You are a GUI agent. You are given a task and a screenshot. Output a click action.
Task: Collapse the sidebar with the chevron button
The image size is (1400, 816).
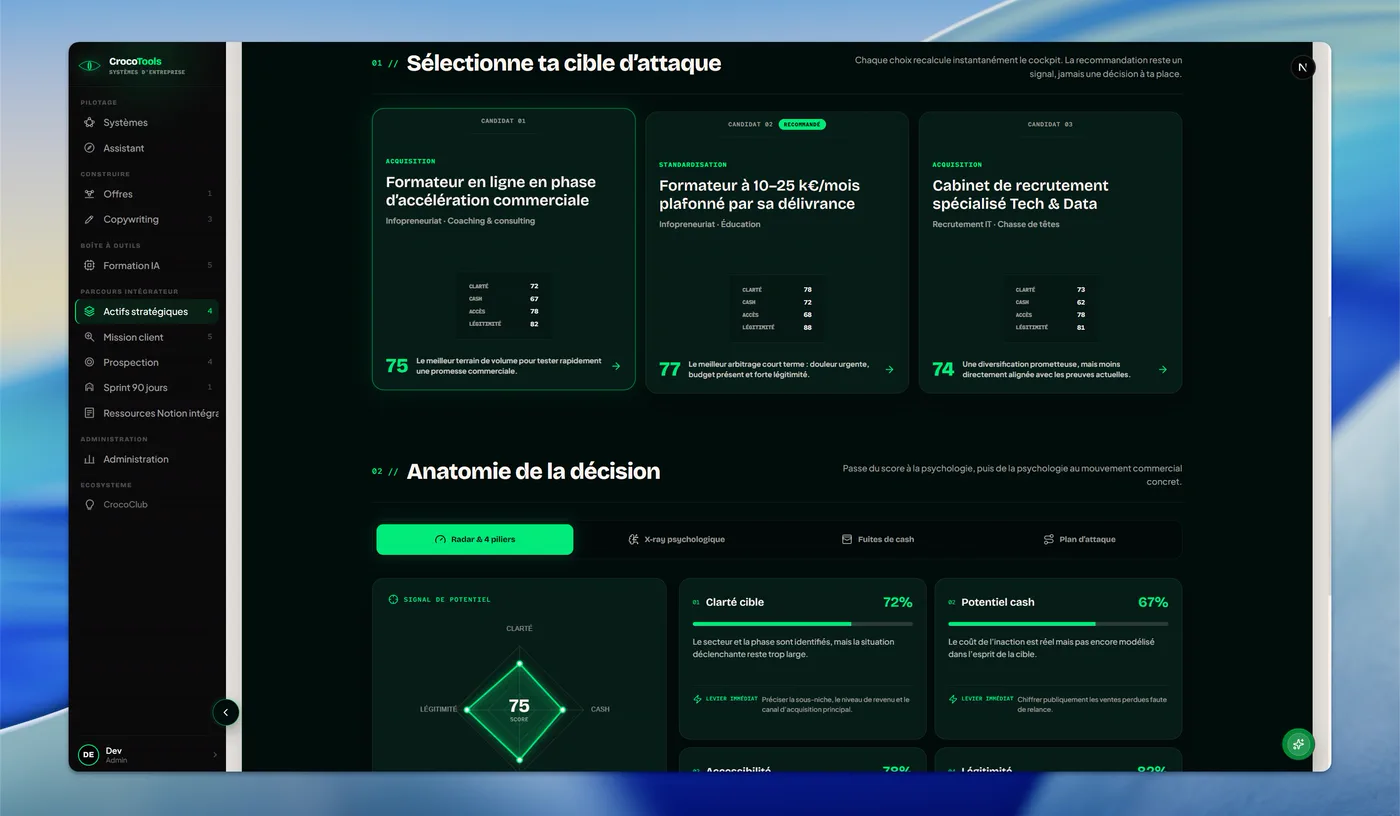[226, 712]
